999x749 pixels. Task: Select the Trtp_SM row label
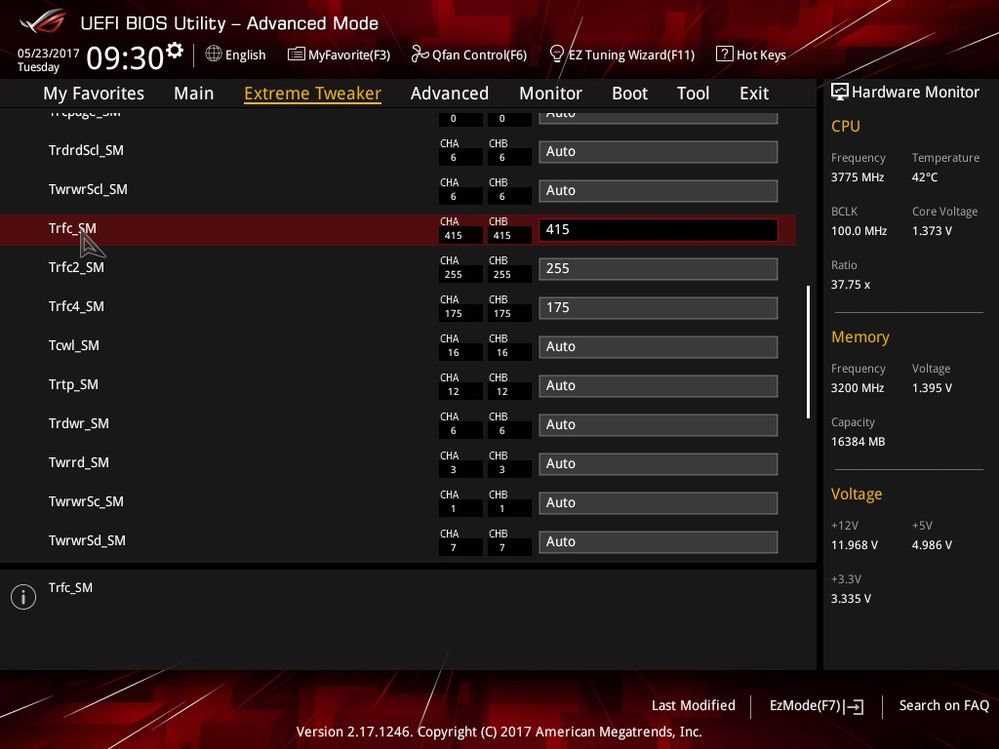pos(73,384)
